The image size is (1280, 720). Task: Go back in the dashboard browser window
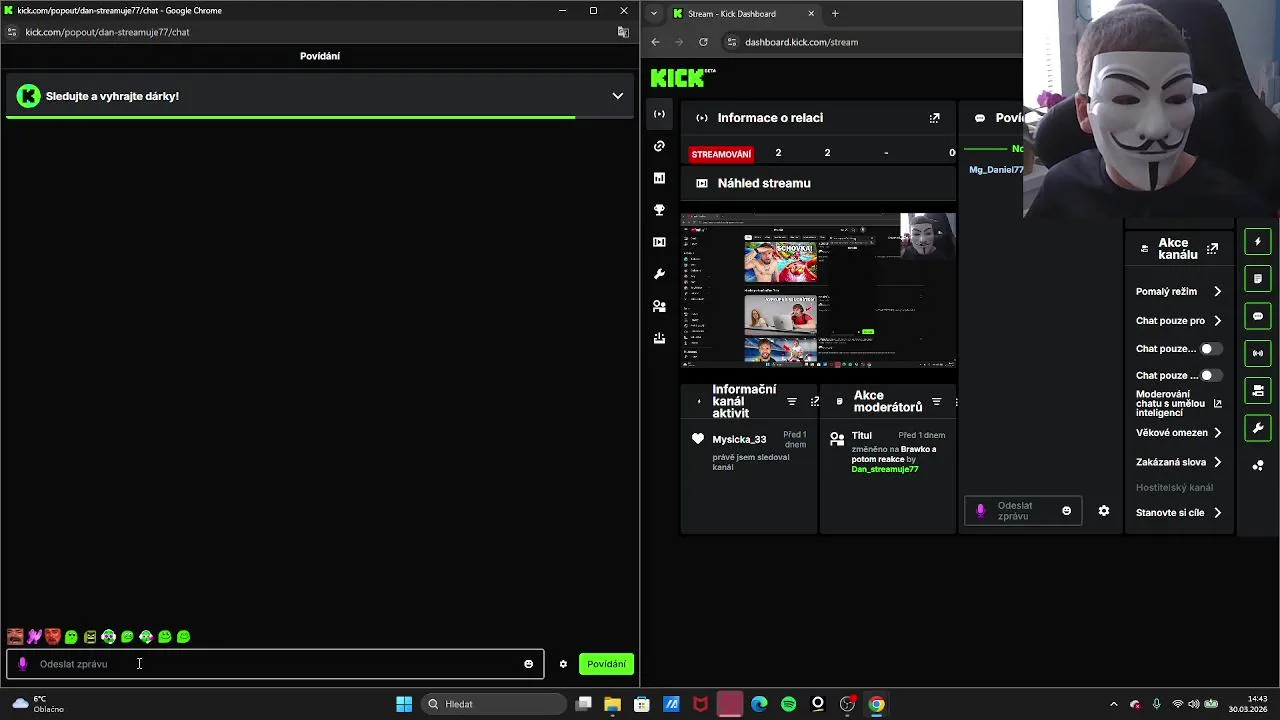(655, 42)
